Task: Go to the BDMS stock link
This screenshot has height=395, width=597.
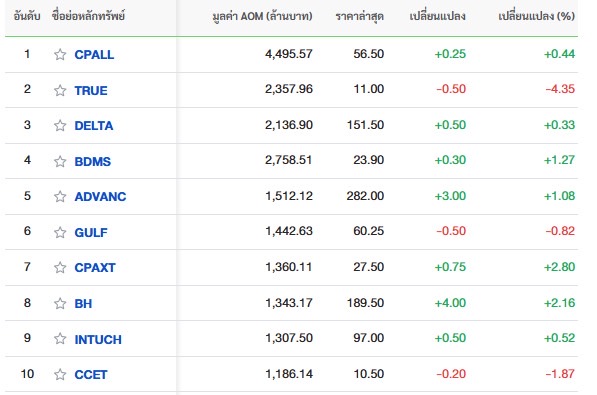Action: coord(93,161)
